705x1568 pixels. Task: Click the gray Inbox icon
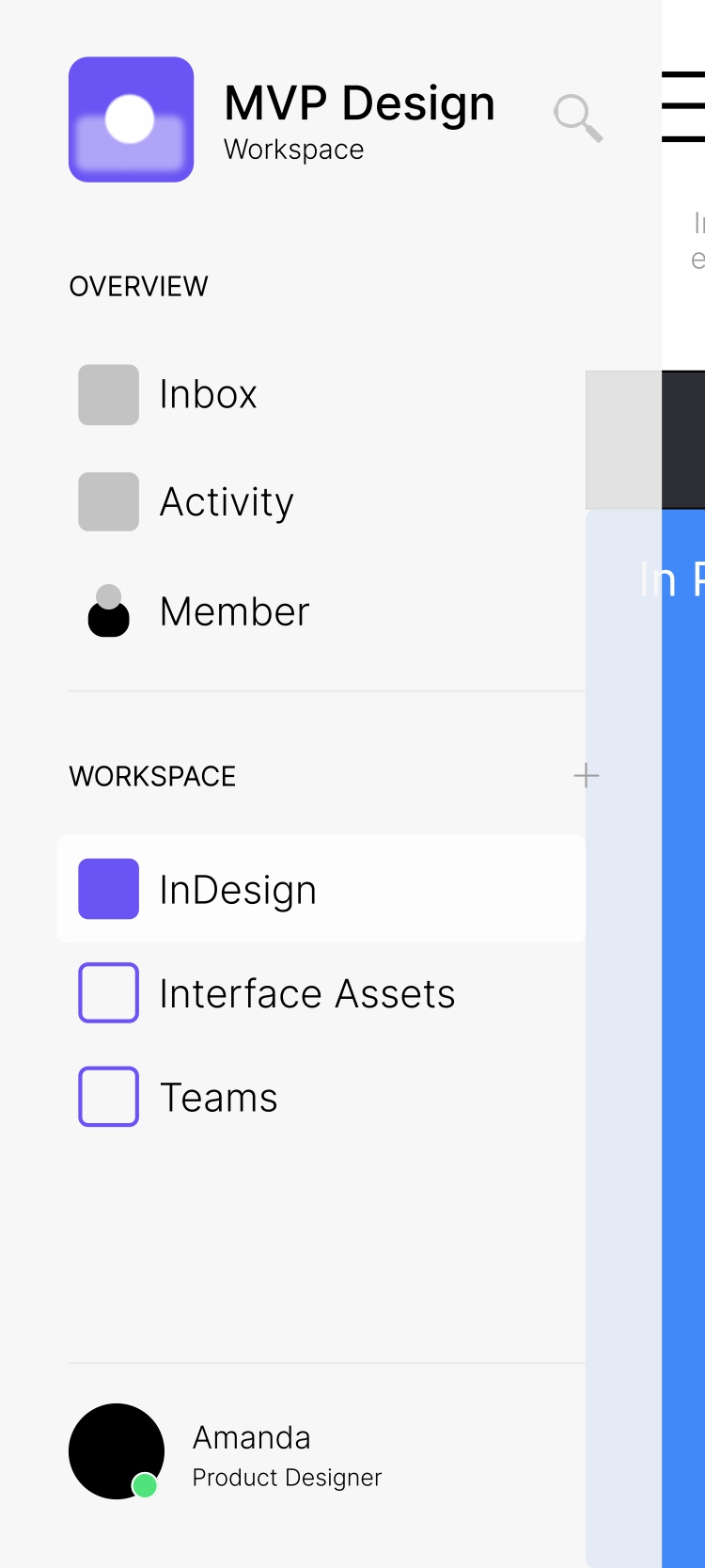coord(108,395)
